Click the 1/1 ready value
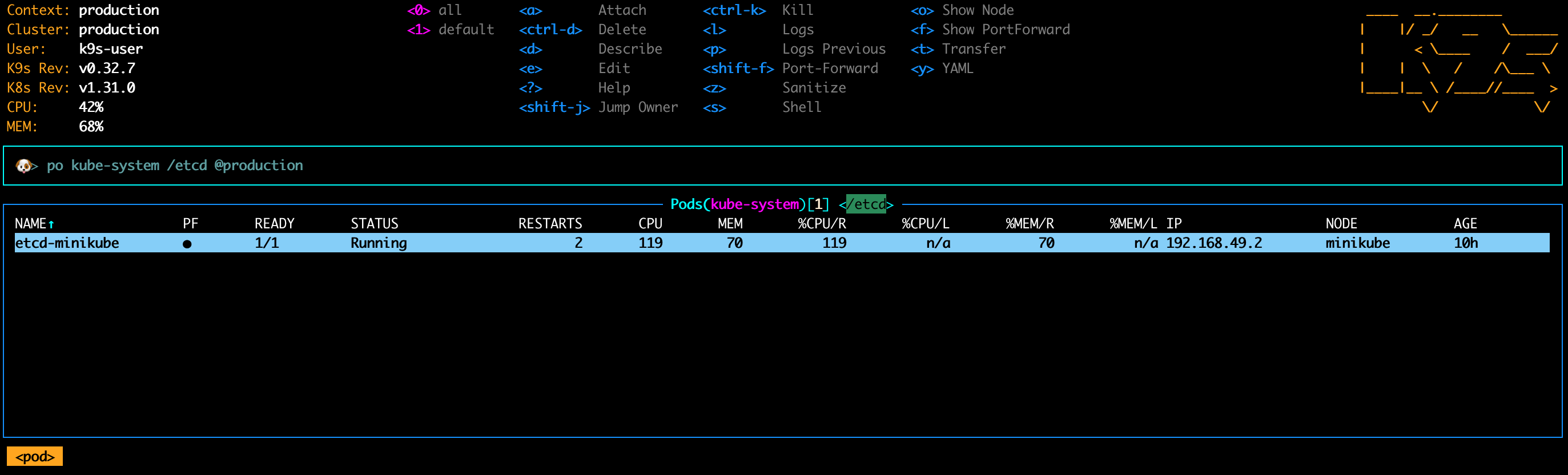 pos(267,243)
